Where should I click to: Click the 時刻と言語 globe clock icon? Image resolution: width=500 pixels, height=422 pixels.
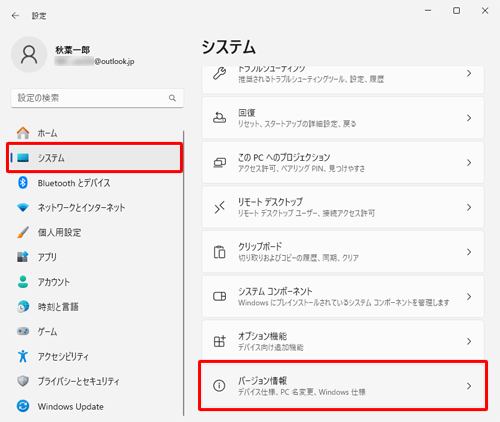23,307
